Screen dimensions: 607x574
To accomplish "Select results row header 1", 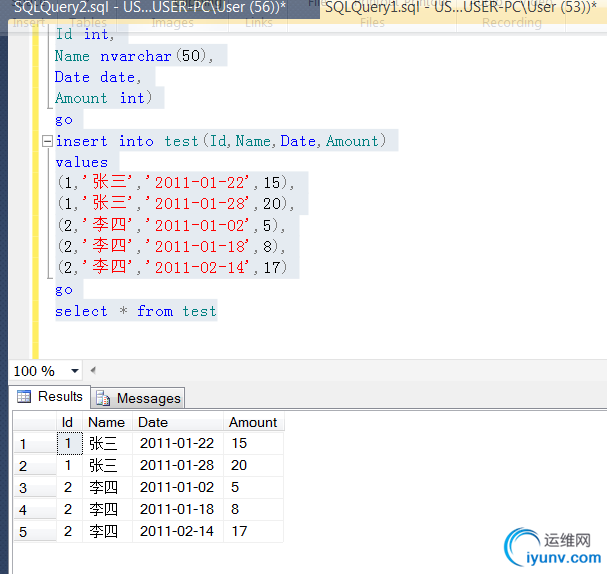I will [35, 444].
